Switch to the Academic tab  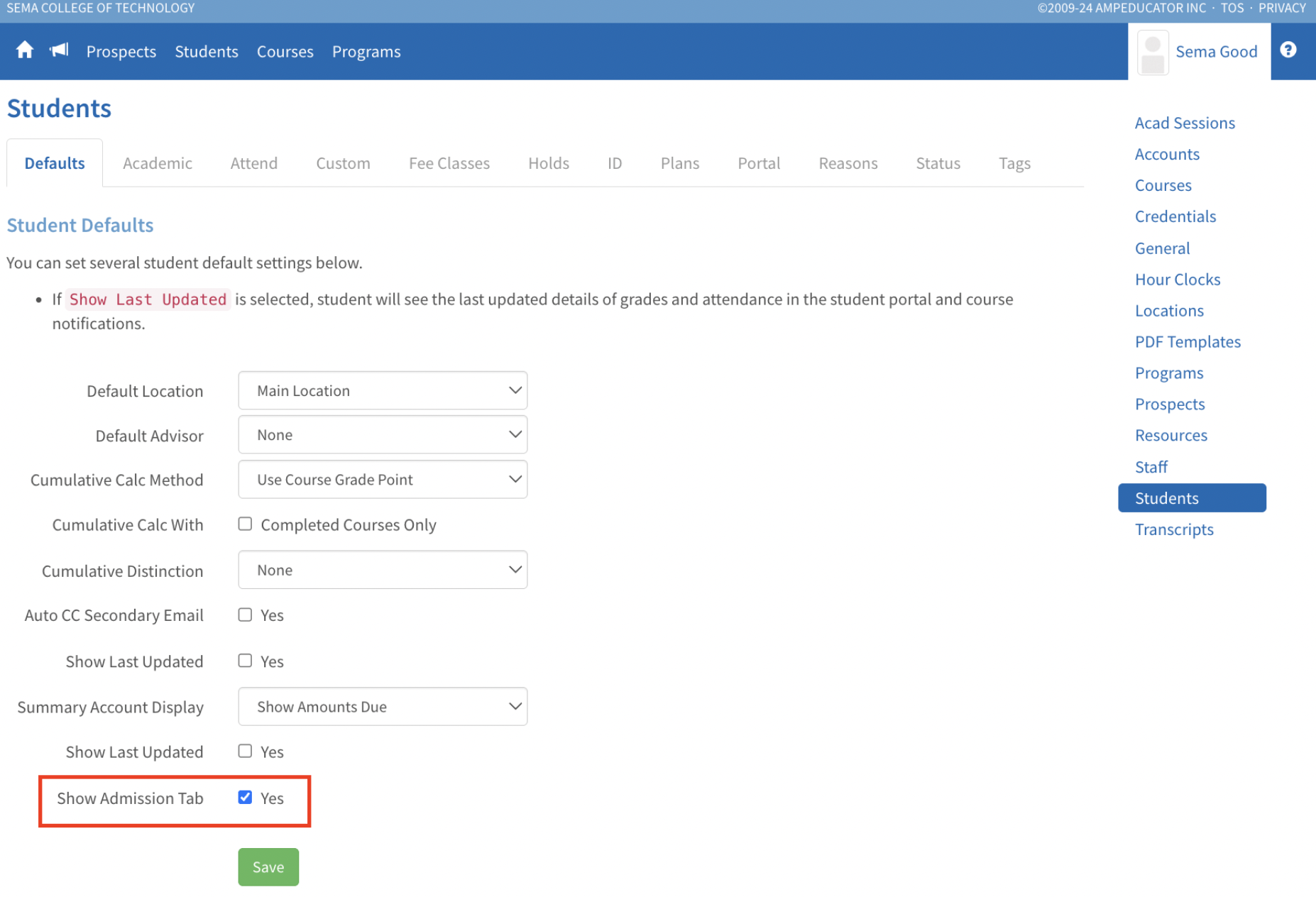pyautogui.click(x=157, y=163)
